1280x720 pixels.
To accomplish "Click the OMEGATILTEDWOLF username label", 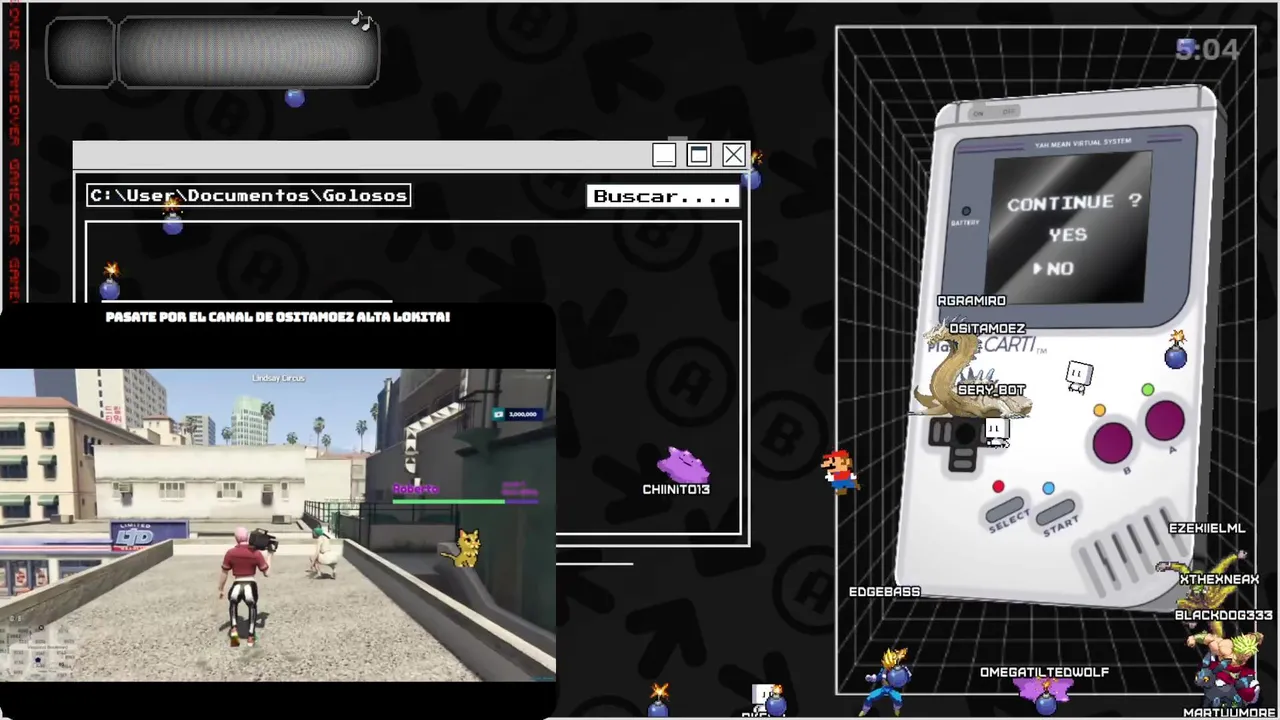I will (x=1044, y=672).
